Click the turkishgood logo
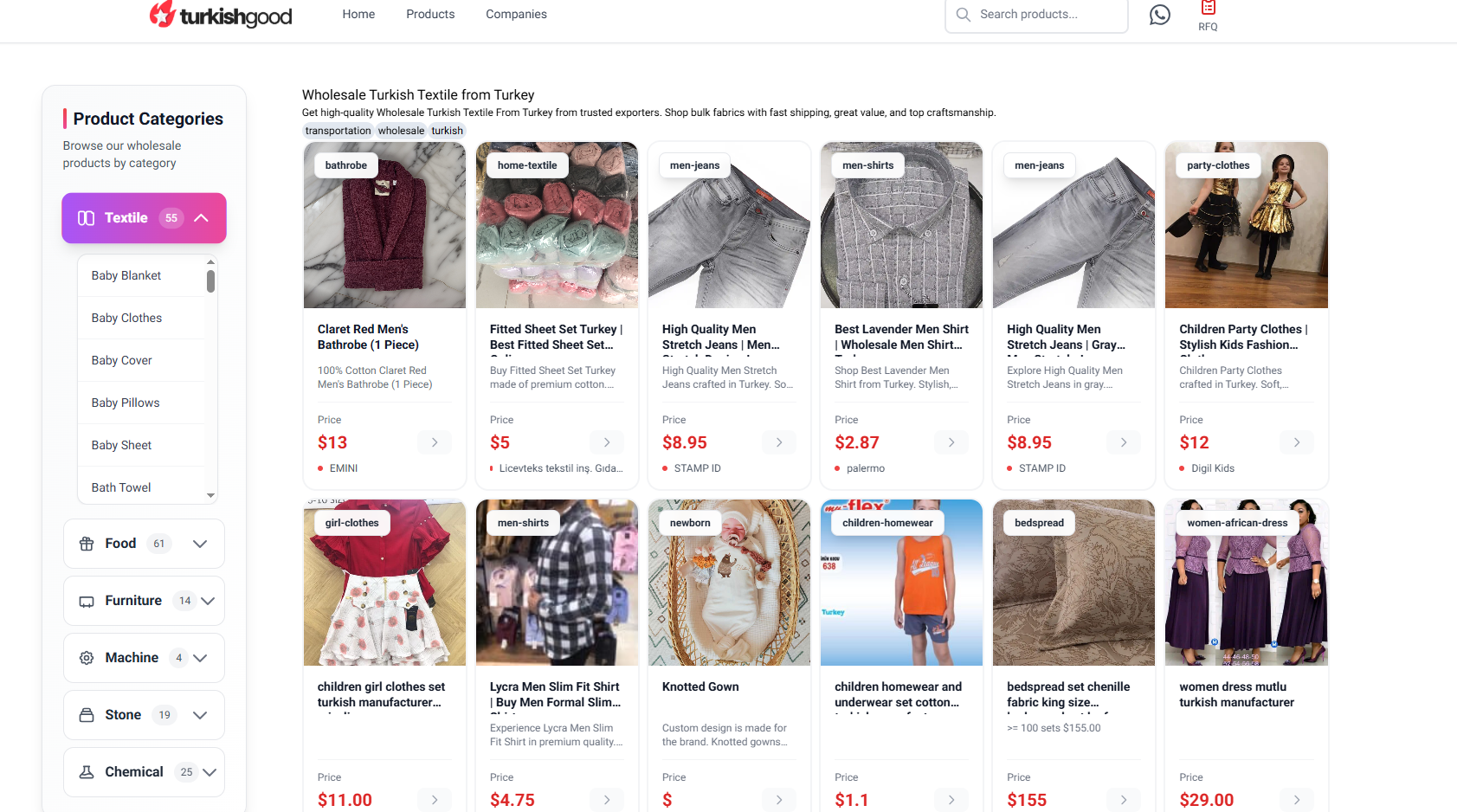Image resolution: width=1457 pixels, height=812 pixels. (222, 15)
